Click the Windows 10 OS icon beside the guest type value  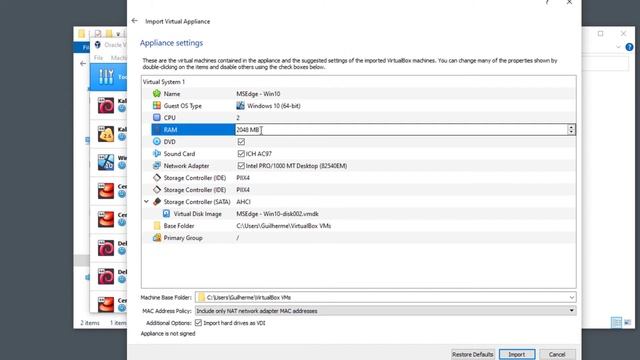(x=240, y=106)
